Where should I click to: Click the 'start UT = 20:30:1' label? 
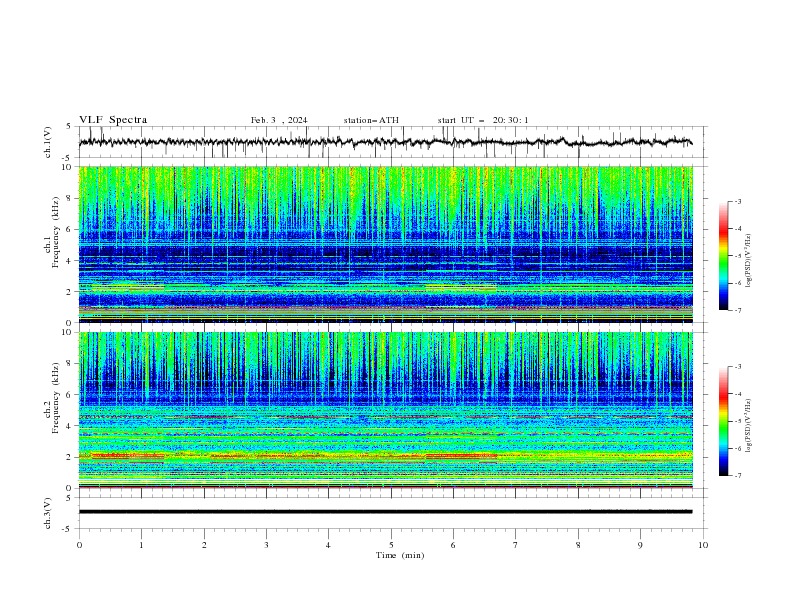[x=483, y=120]
